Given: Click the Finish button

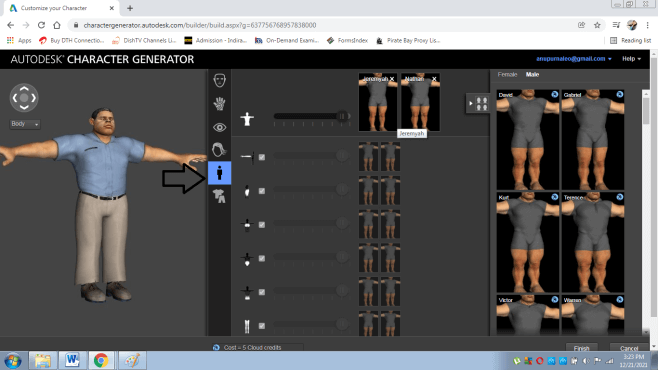Looking at the screenshot, I should [x=581, y=348].
